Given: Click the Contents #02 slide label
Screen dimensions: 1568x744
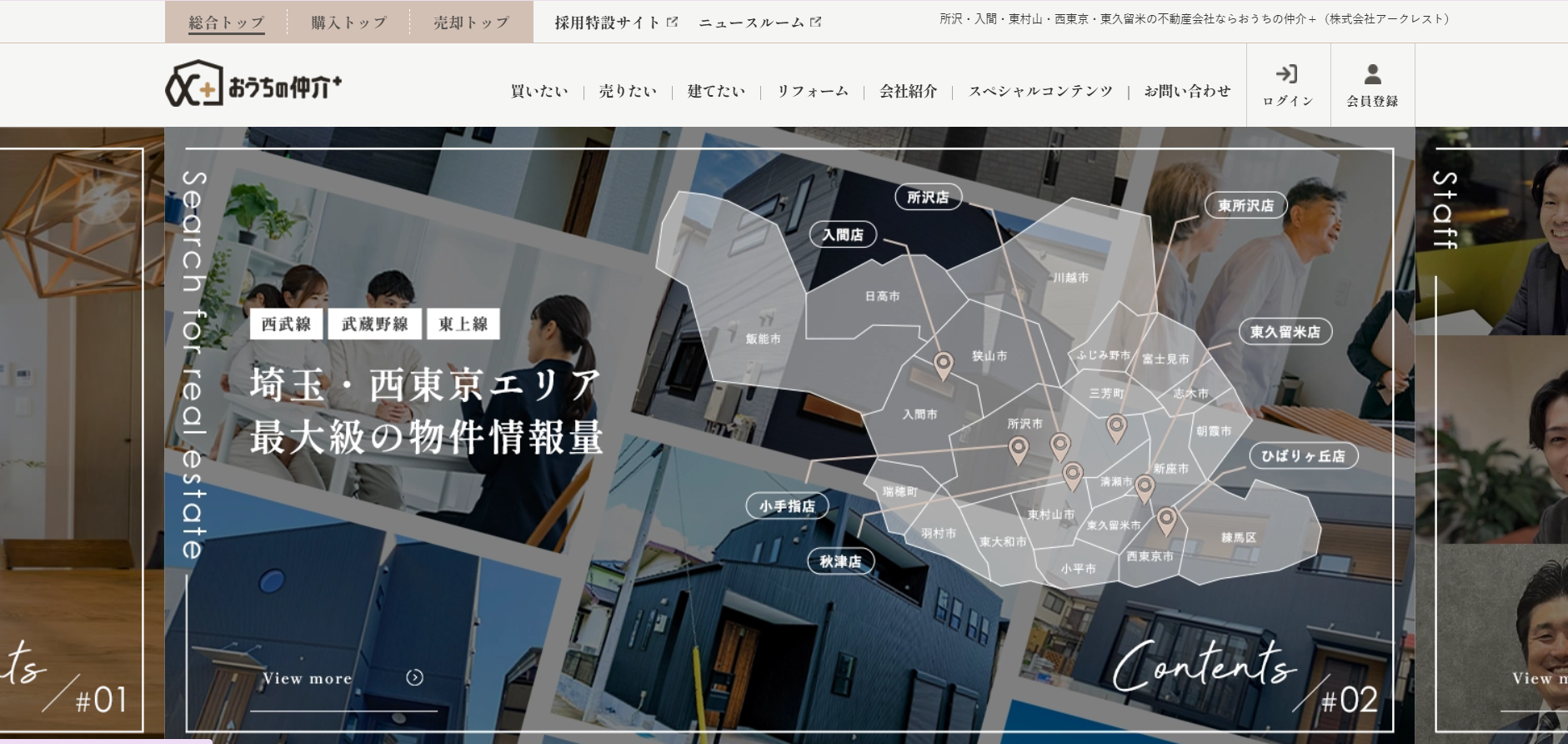Looking at the screenshot, I should click(1245, 677).
